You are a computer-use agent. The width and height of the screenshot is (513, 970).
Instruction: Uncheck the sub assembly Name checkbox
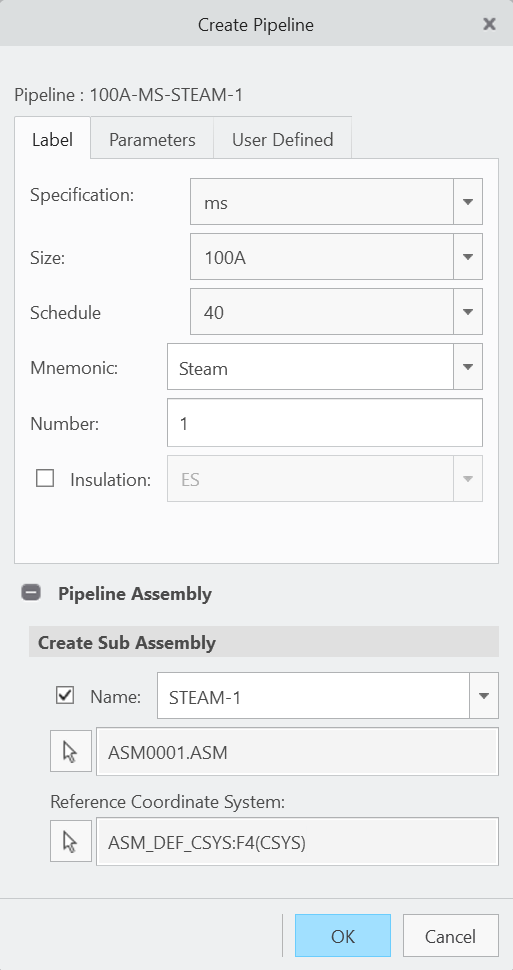click(x=65, y=696)
